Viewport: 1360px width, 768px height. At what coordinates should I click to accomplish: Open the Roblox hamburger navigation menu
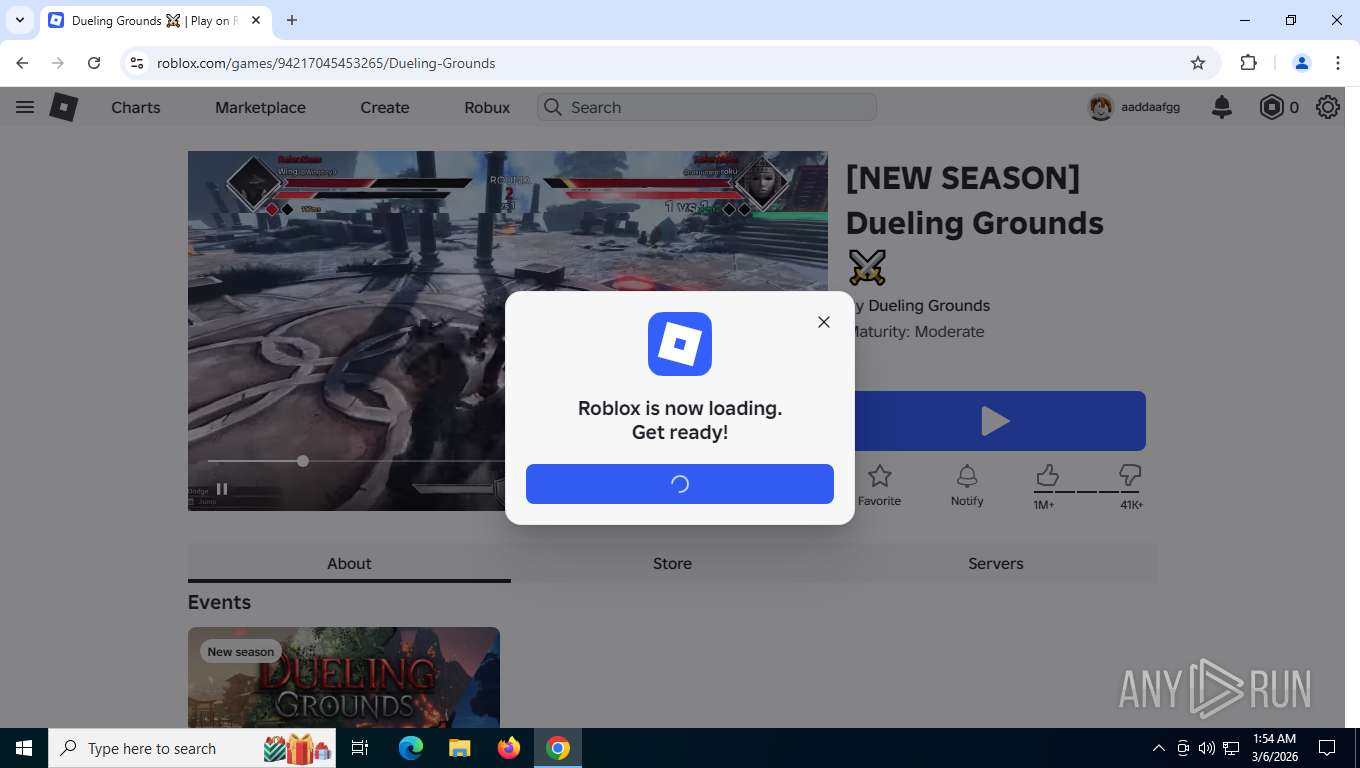click(x=25, y=107)
